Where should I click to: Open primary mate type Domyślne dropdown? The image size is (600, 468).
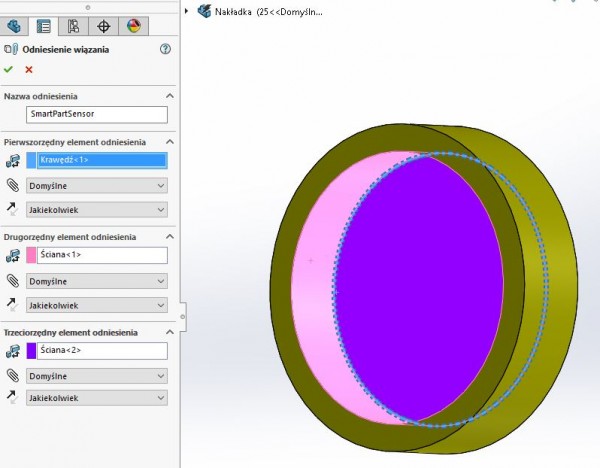click(x=96, y=185)
